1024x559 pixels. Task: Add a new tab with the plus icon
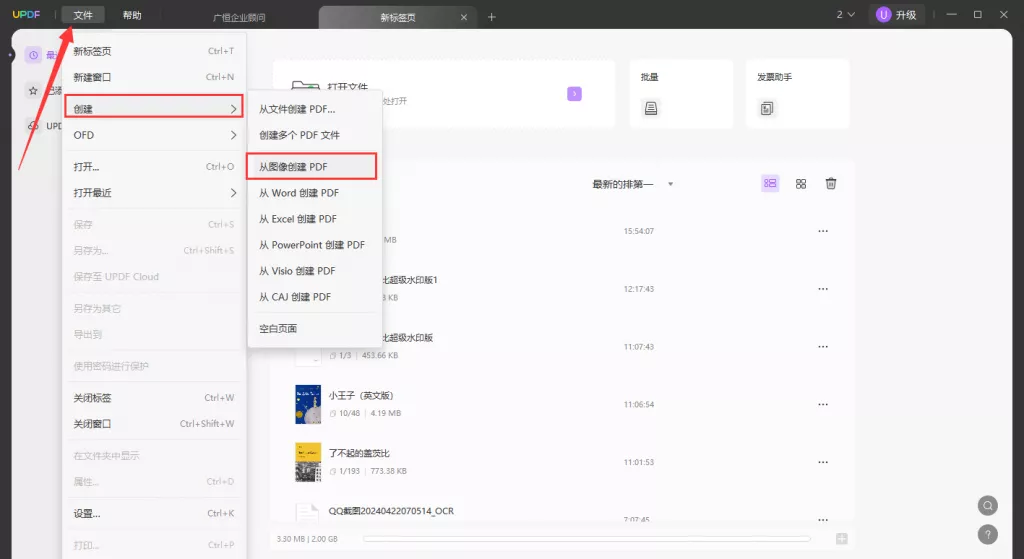(x=492, y=17)
